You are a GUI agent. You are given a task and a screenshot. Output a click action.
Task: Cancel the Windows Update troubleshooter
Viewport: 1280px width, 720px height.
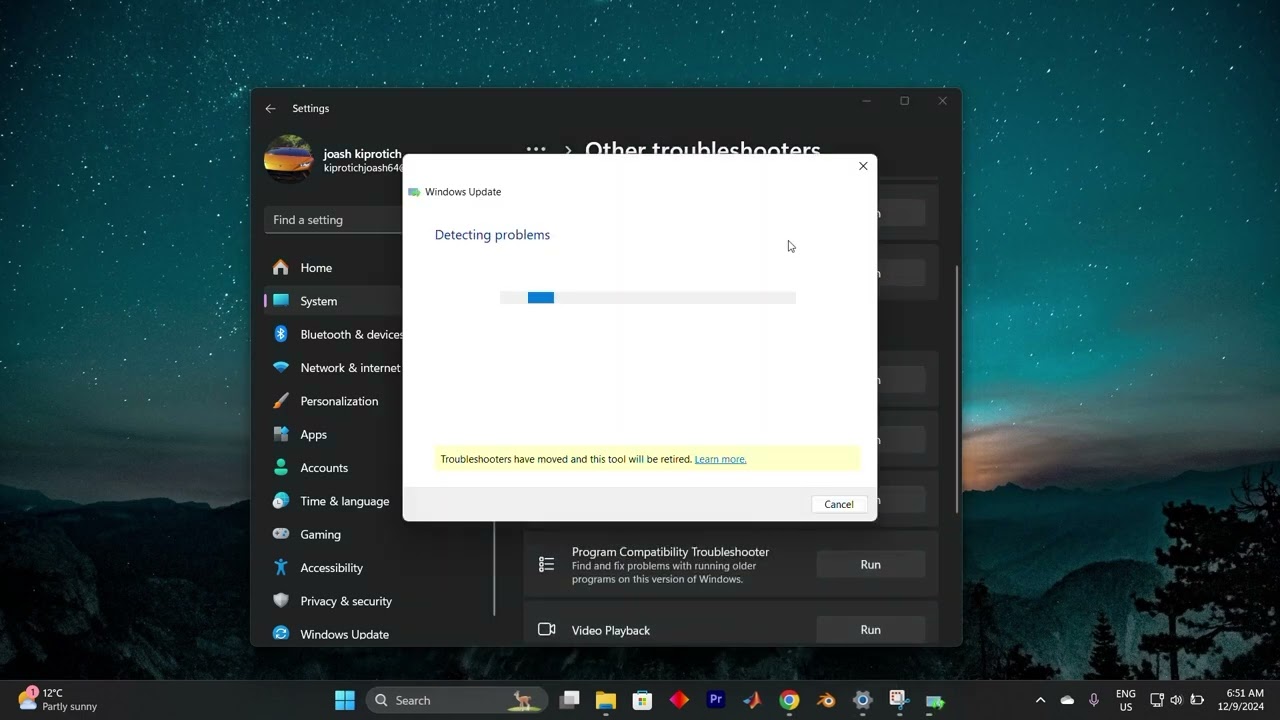point(838,504)
